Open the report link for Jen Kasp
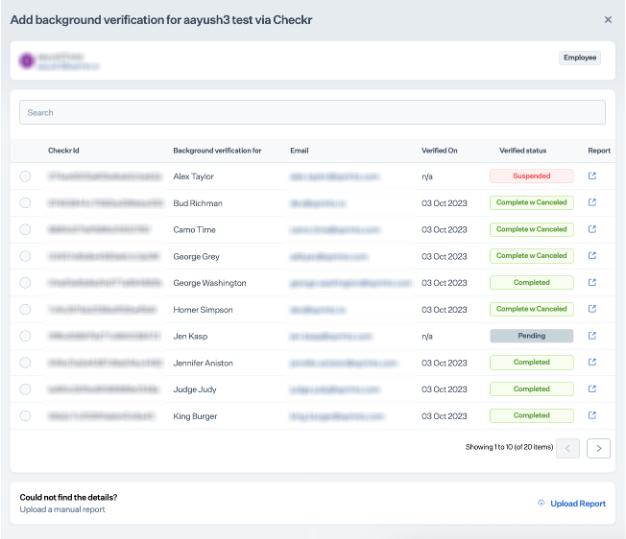626x539 pixels. tap(592, 336)
